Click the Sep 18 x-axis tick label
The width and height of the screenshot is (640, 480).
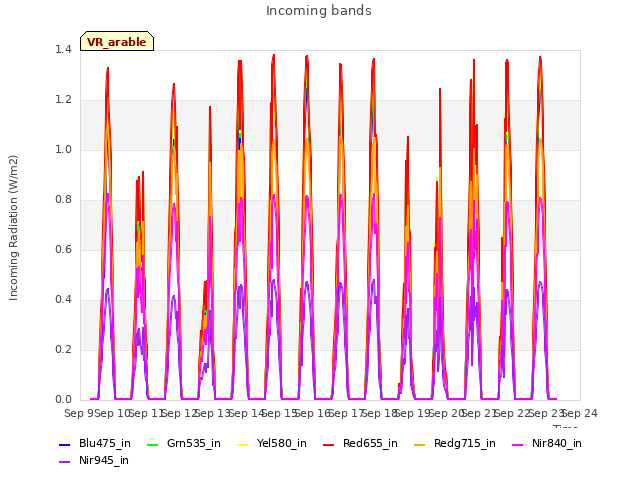point(380,413)
